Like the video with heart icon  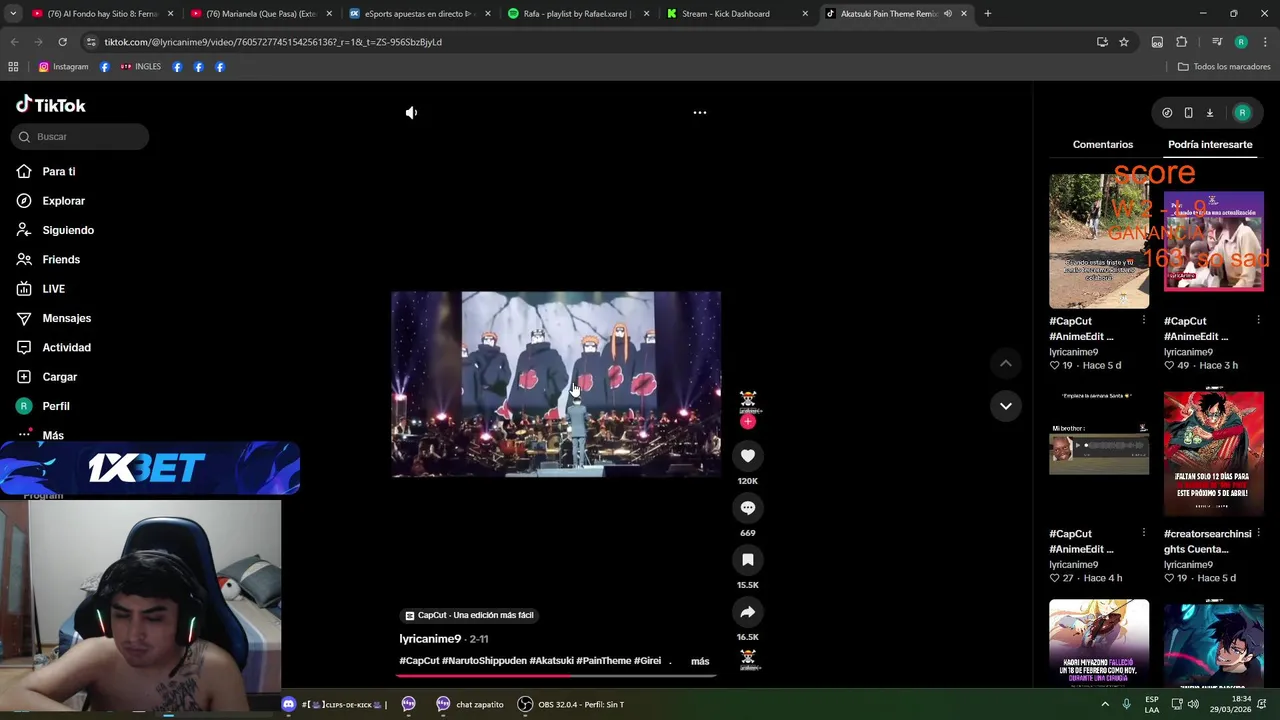click(x=747, y=456)
